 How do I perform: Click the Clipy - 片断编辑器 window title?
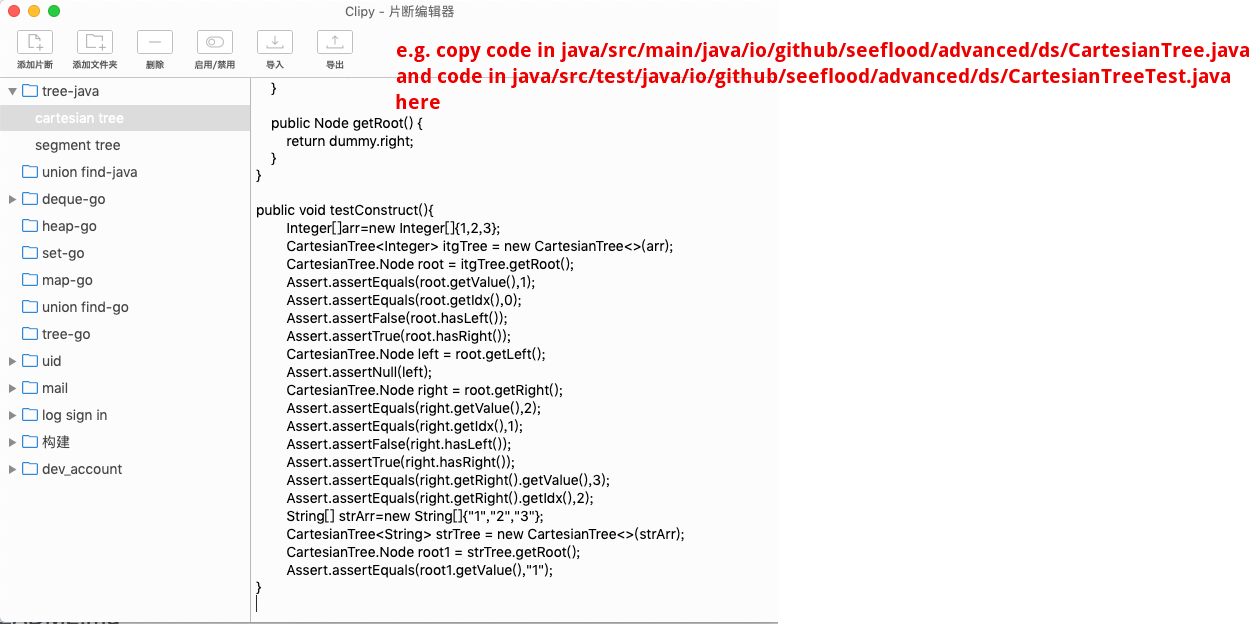(x=399, y=11)
